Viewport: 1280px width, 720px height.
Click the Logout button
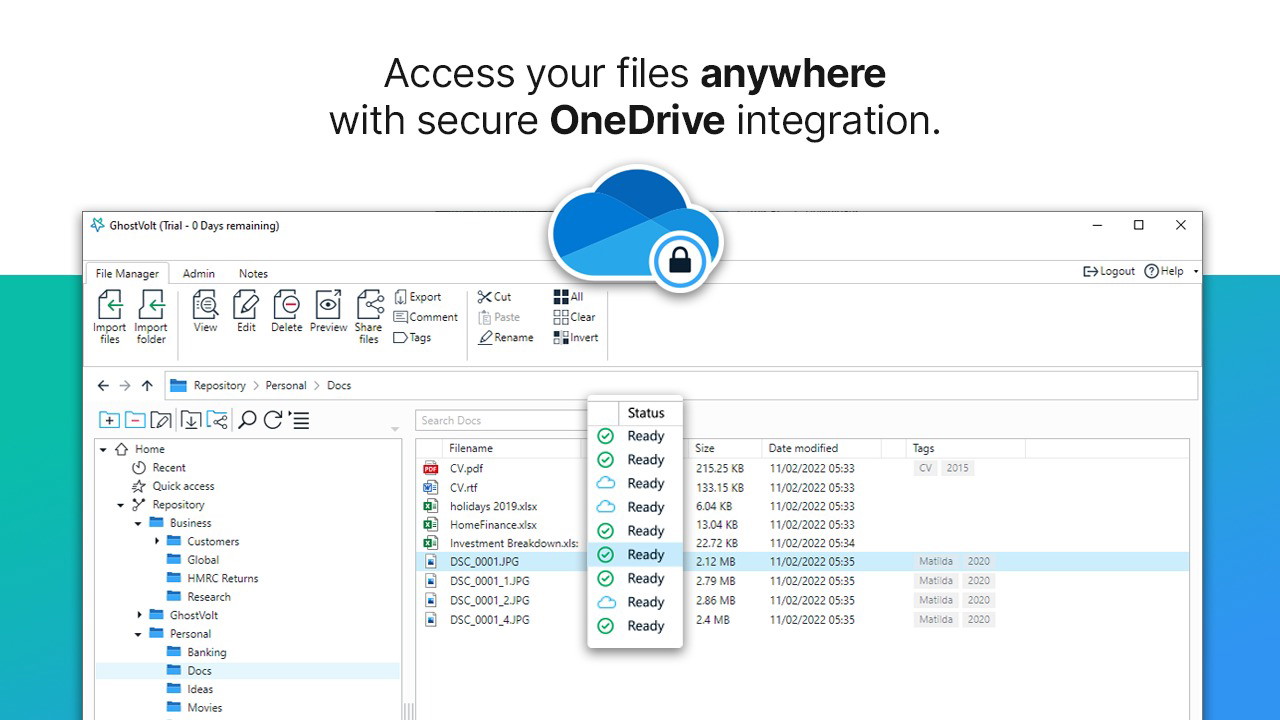coord(1109,271)
